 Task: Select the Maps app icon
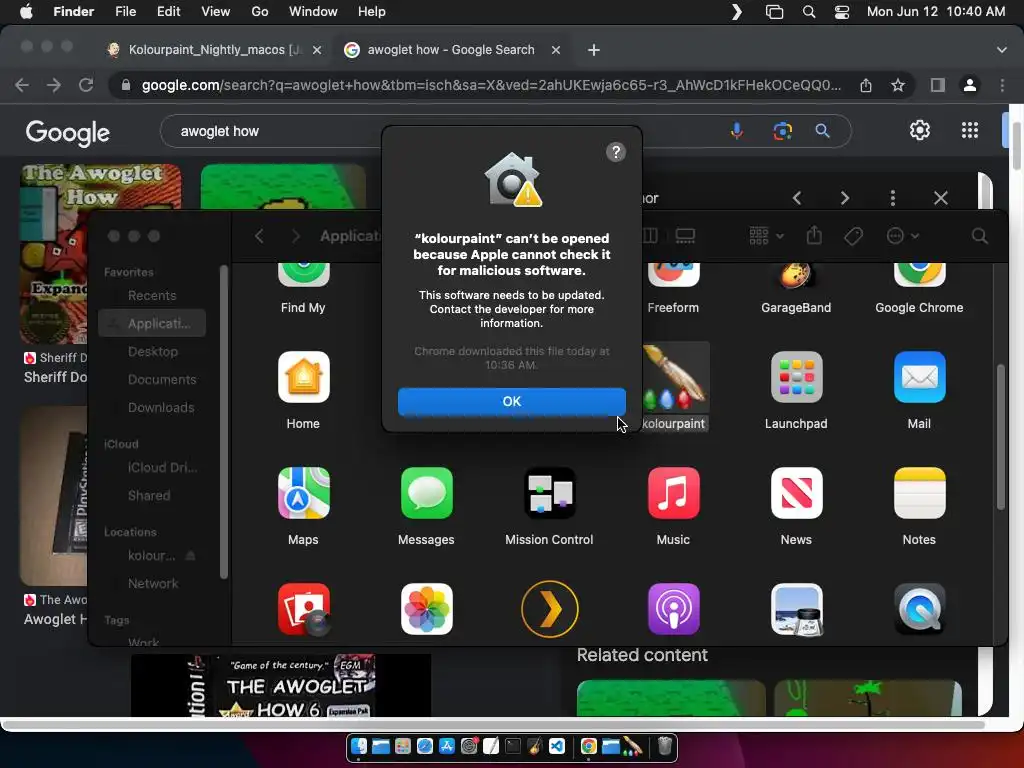coord(303,493)
